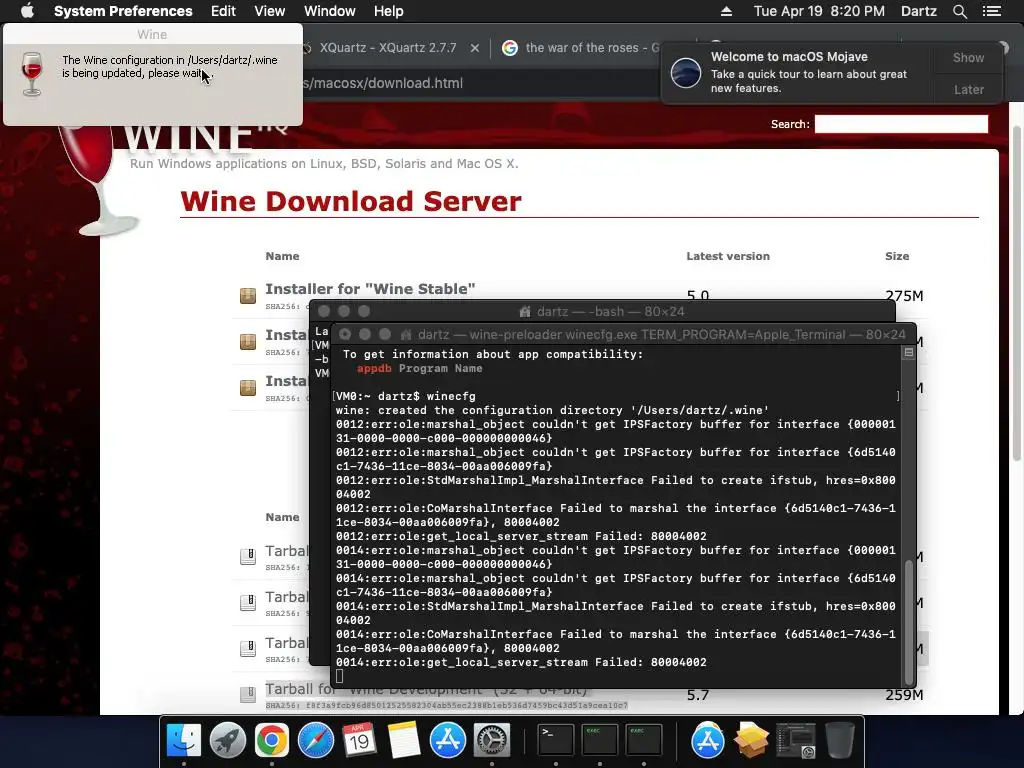
Task: Click the Mojave notification icon
Action: [x=686, y=72]
